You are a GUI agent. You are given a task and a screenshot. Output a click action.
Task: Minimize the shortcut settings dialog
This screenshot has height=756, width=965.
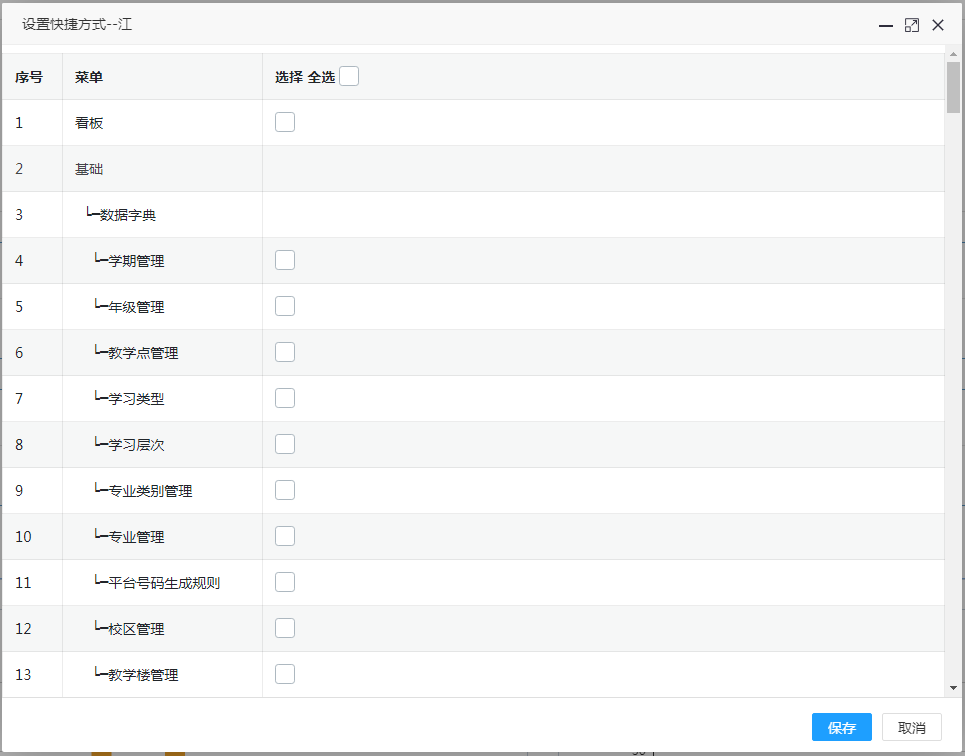click(x=886, y=26)
